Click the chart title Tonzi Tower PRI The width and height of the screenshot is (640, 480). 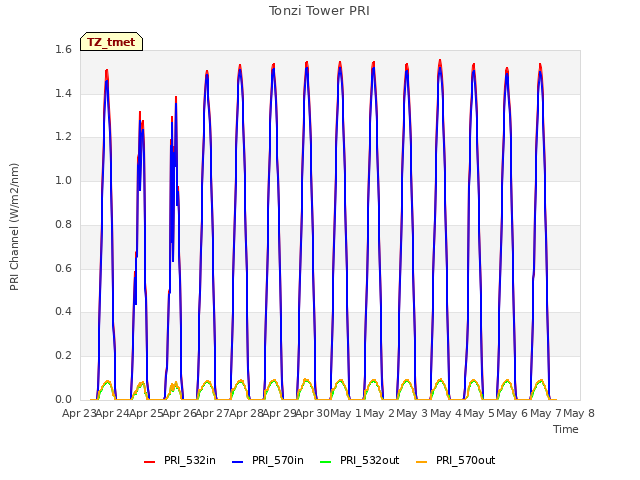point(319,11)
